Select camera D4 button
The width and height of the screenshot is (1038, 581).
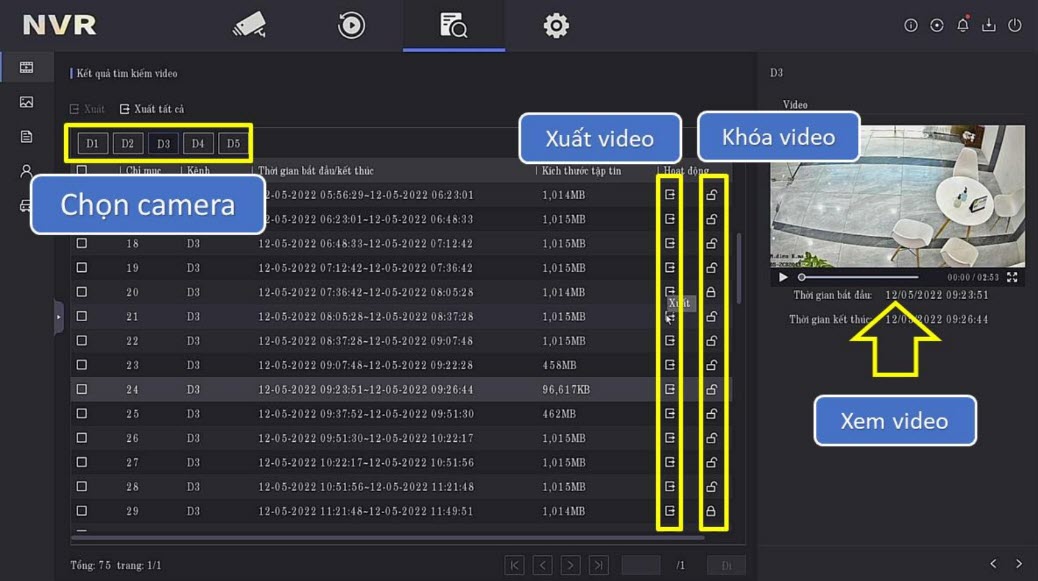tap(198, 144)
